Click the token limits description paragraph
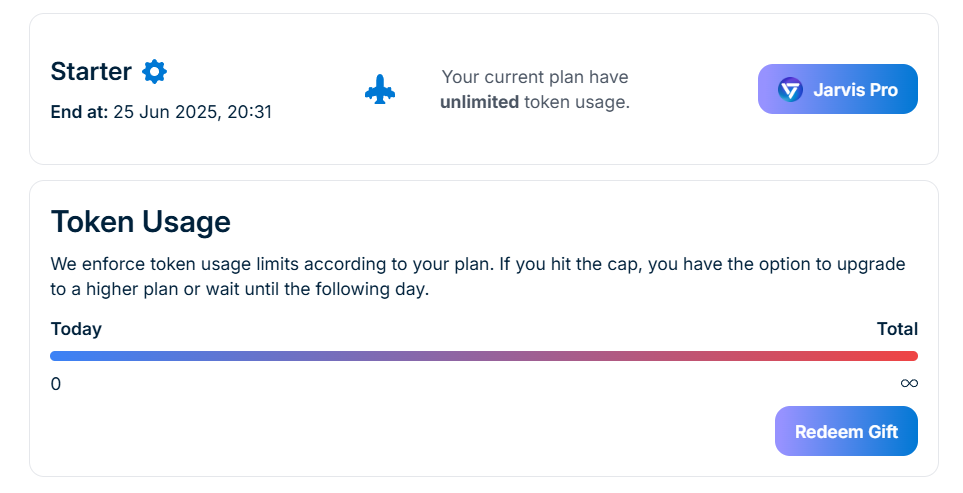 478,276
